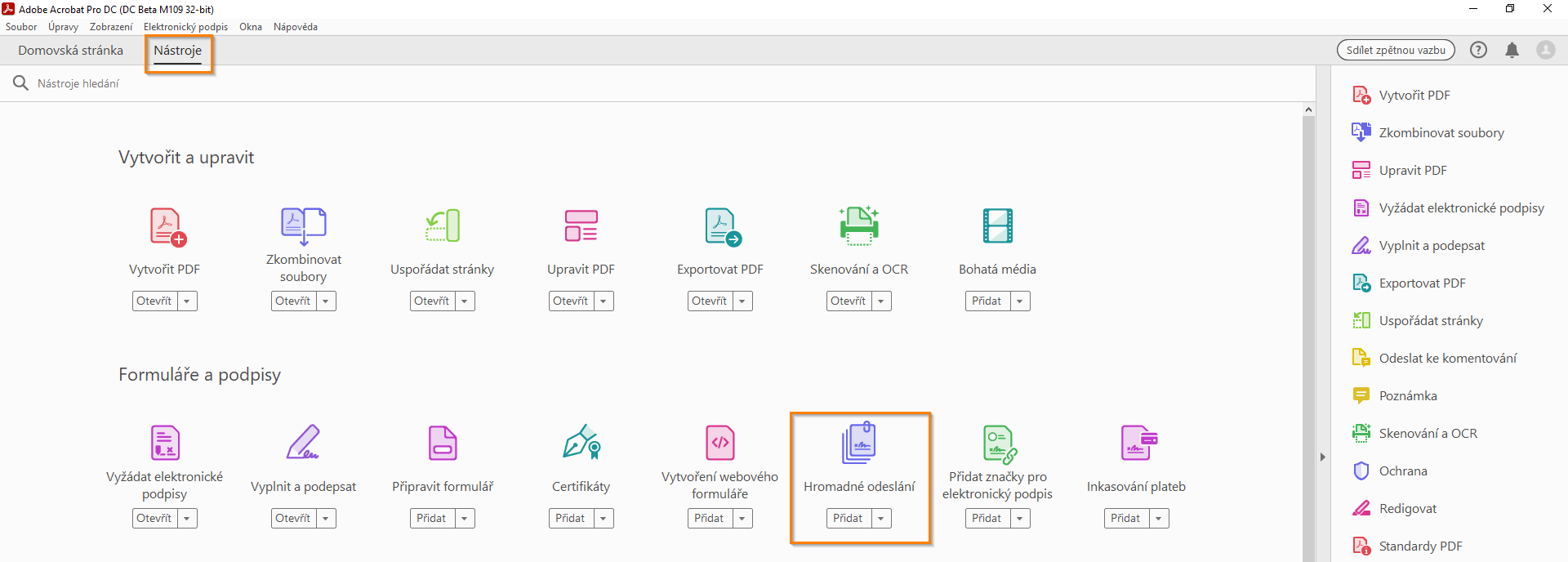Open the help question mark icon
This screenshot has width=1568, height=562.
tap(1478, 50)
